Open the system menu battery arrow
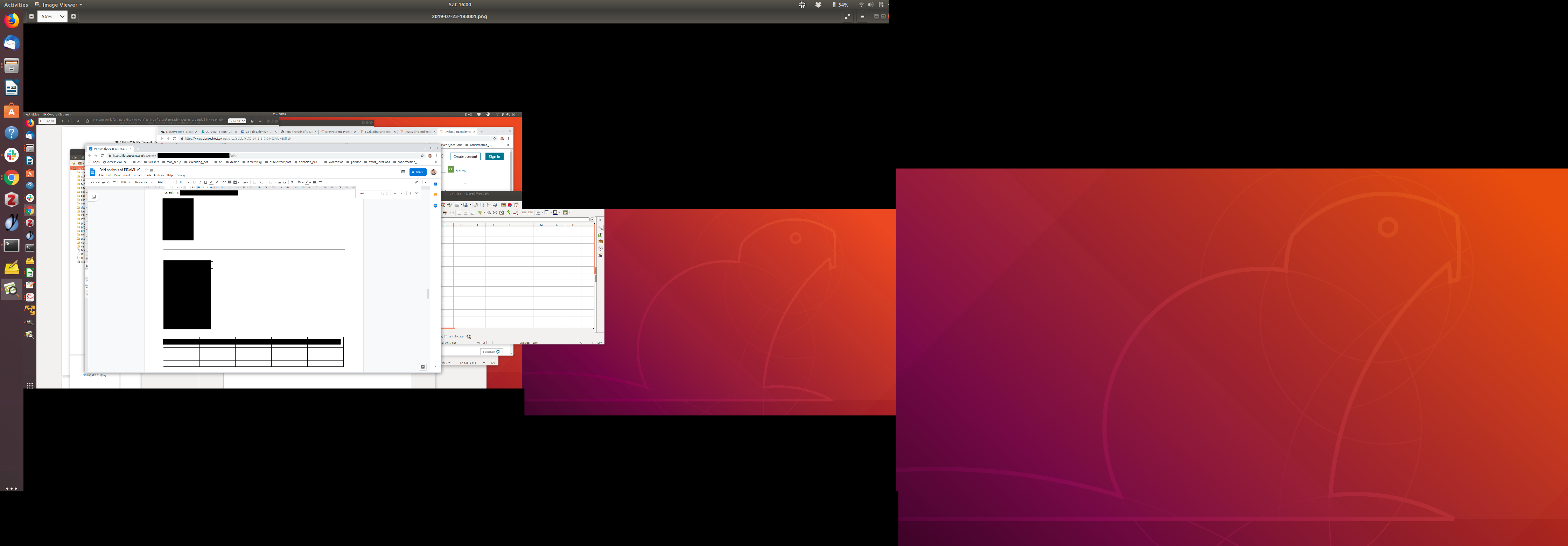Image resolution: width=1568 pixels, height=546 pixels. pos(888,4)
